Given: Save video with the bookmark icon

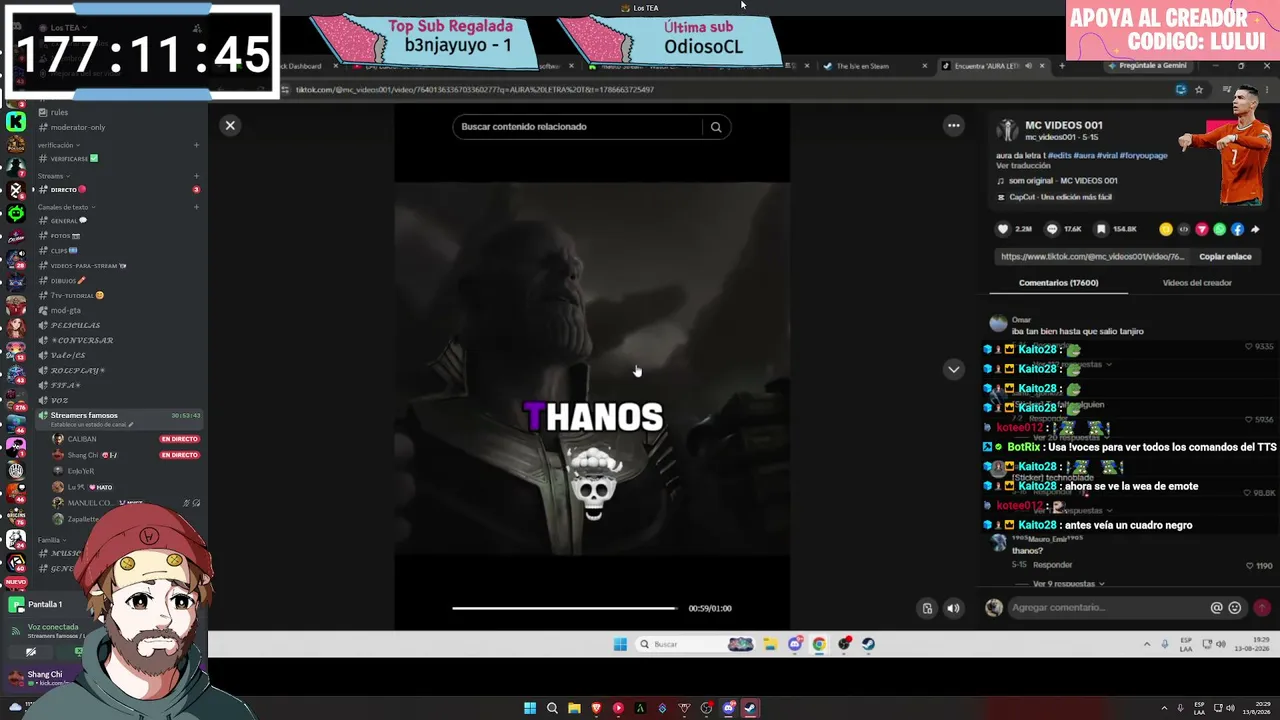Looking at the screenshot, I should click(x=1101, y=229).
